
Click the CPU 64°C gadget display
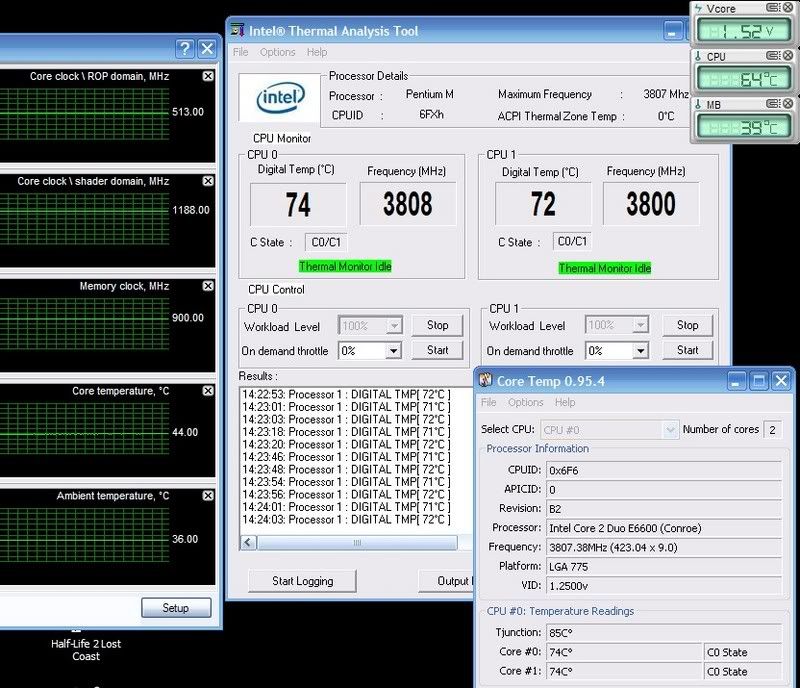pyautogui.click(x=744, y=79)
